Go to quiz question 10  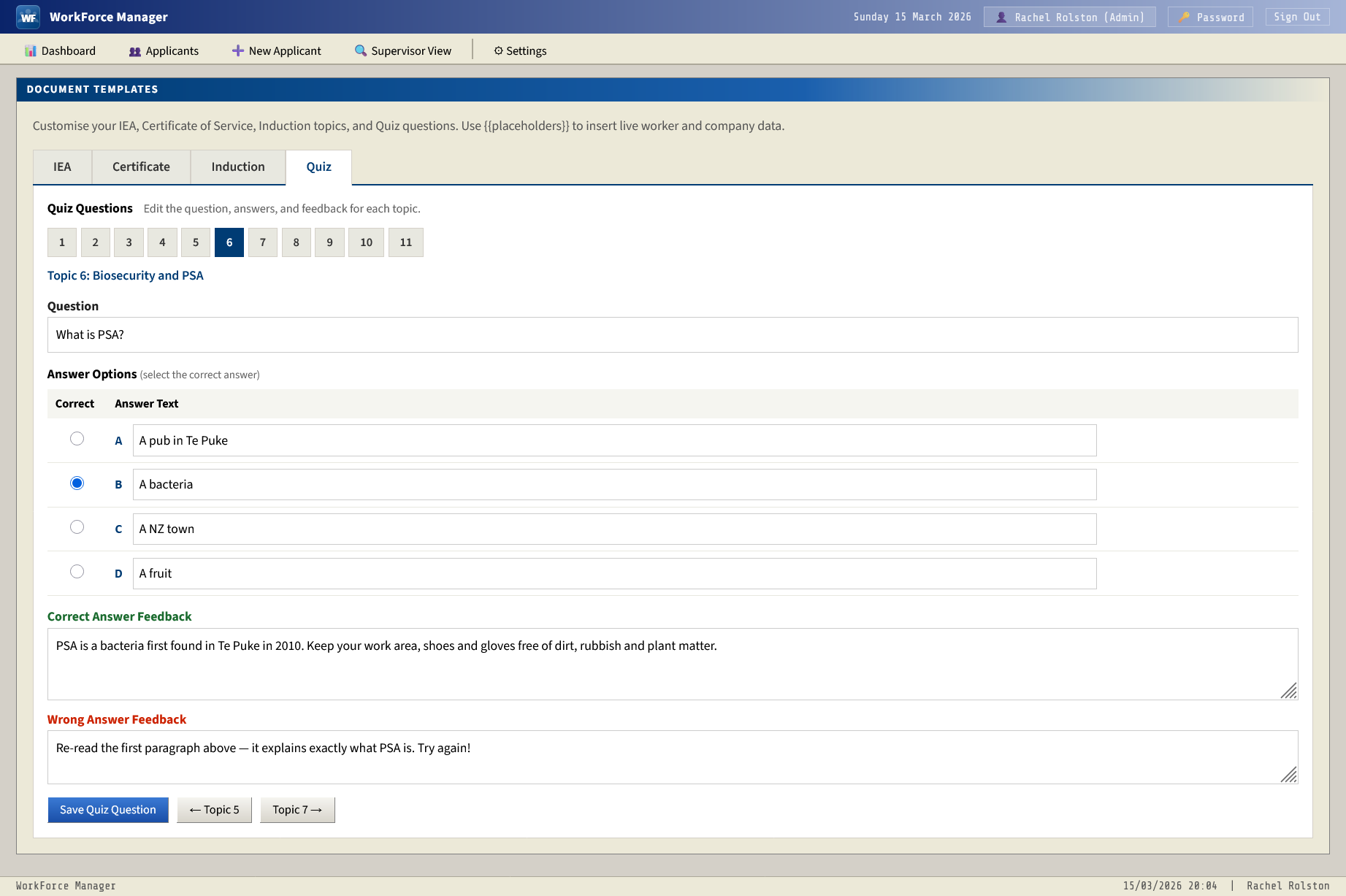click(366, 242)
